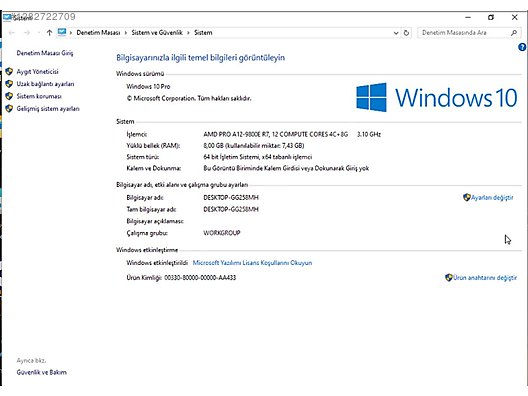Click the 8,00 GB RAM value
Image resolution: width=528 pixels, height=396 pixels.
[x=254, y=145]
